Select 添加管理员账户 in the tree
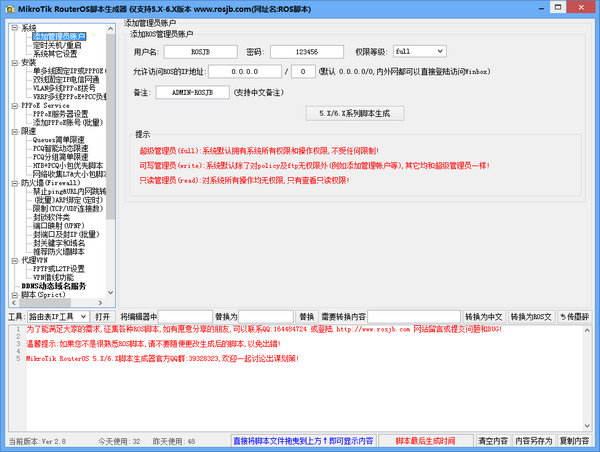Screen dimensions: 600x452 pos(59,36)
